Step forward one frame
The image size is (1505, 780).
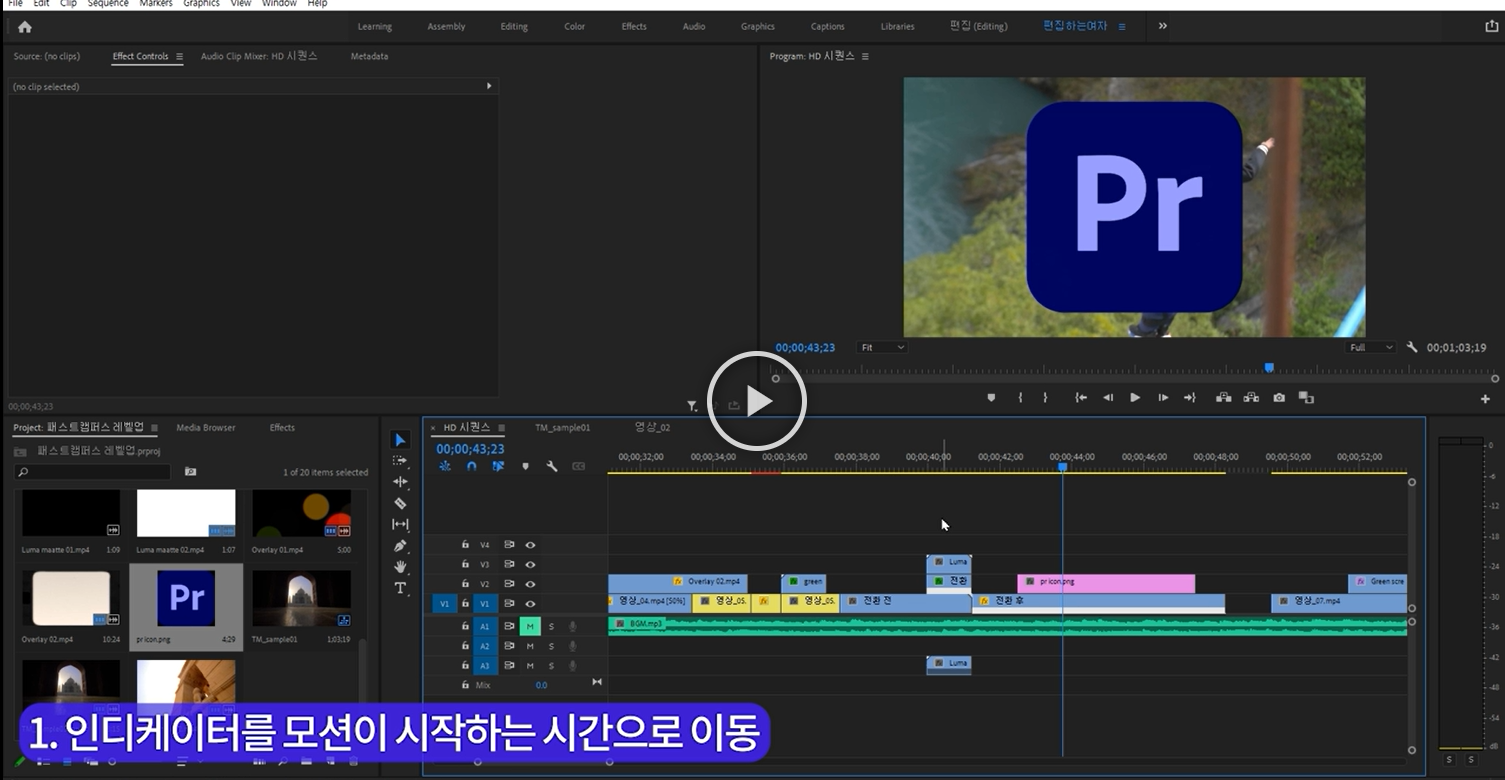pos(1163,398)
